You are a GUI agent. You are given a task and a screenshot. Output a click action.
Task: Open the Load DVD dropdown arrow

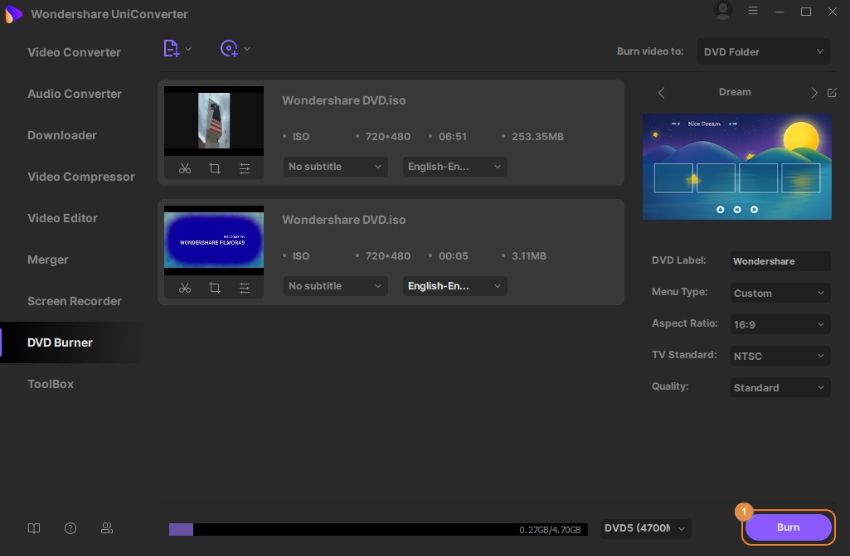[x=247, y=49]
